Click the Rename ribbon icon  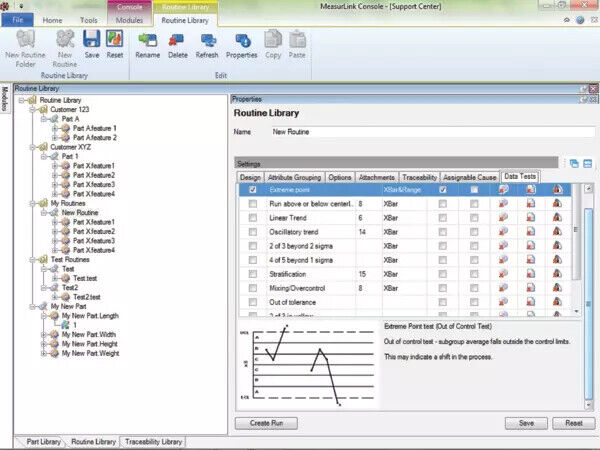coord(148,40)
